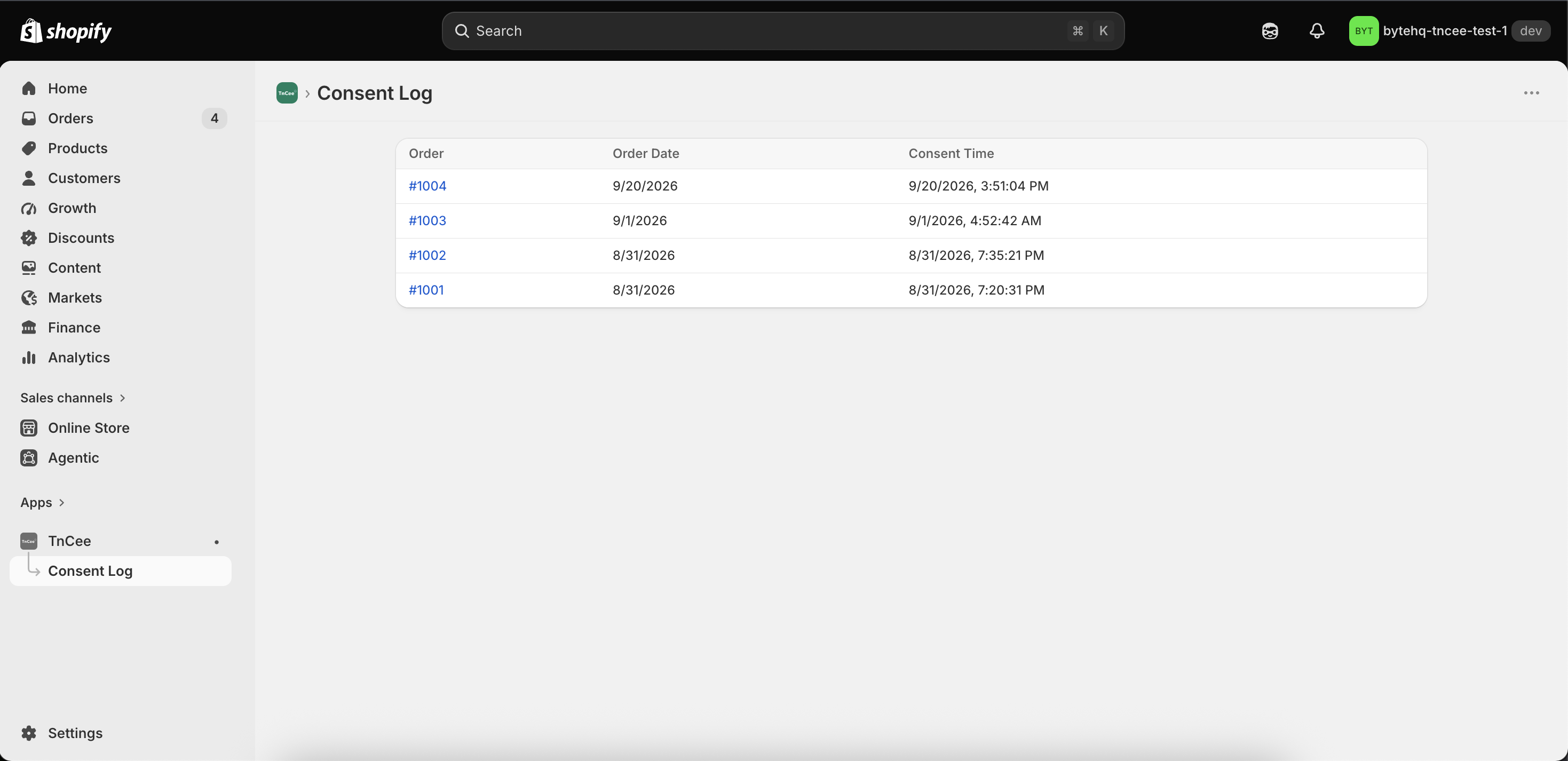Screen dimensions: 1568x761
Task: Open the Settings gear icon
Action: pyautogui.click(x=29, y=732)
